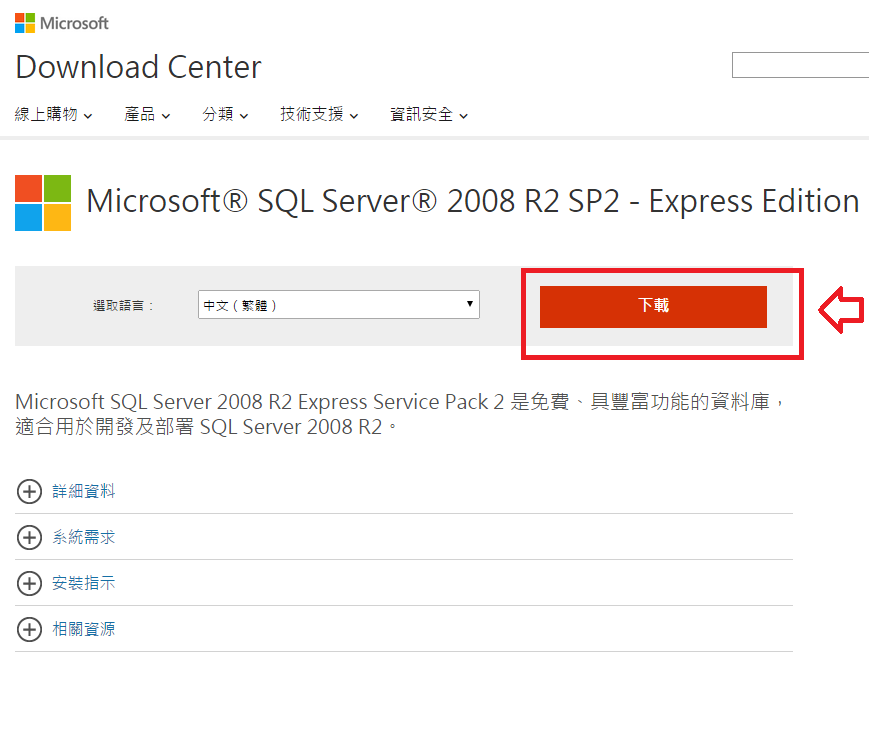Expand the 系統需求 section label
The height and width of the screenshot is (749, 869).
tap(84, 537)
